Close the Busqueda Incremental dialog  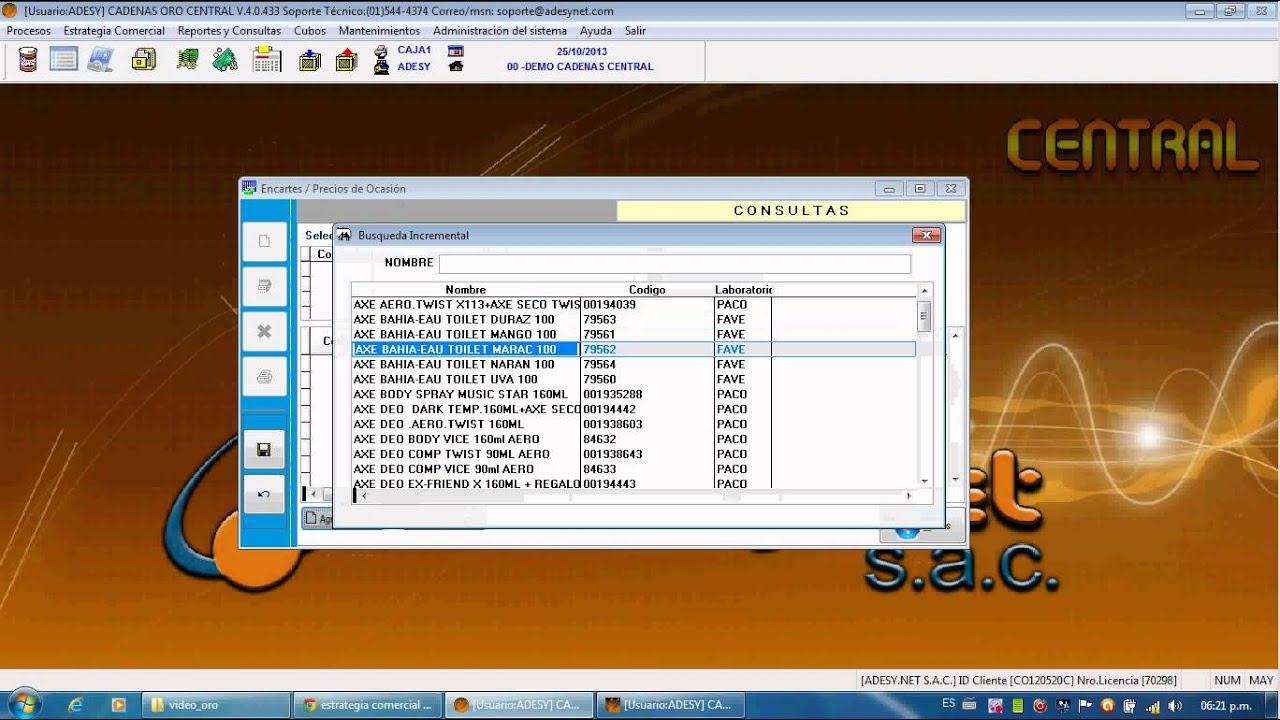[926, 235]
